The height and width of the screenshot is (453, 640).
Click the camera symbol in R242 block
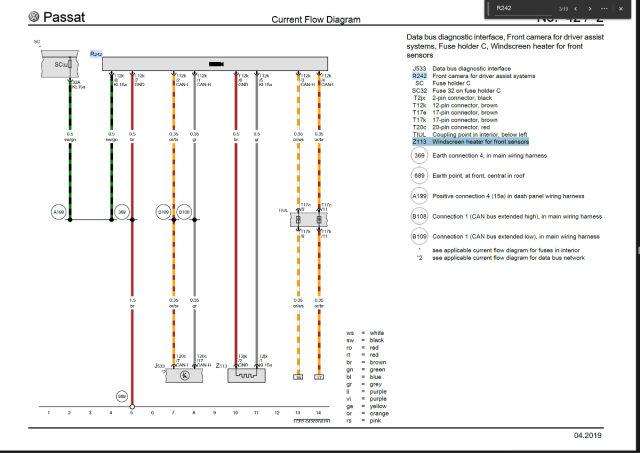[x=214, y=62]
